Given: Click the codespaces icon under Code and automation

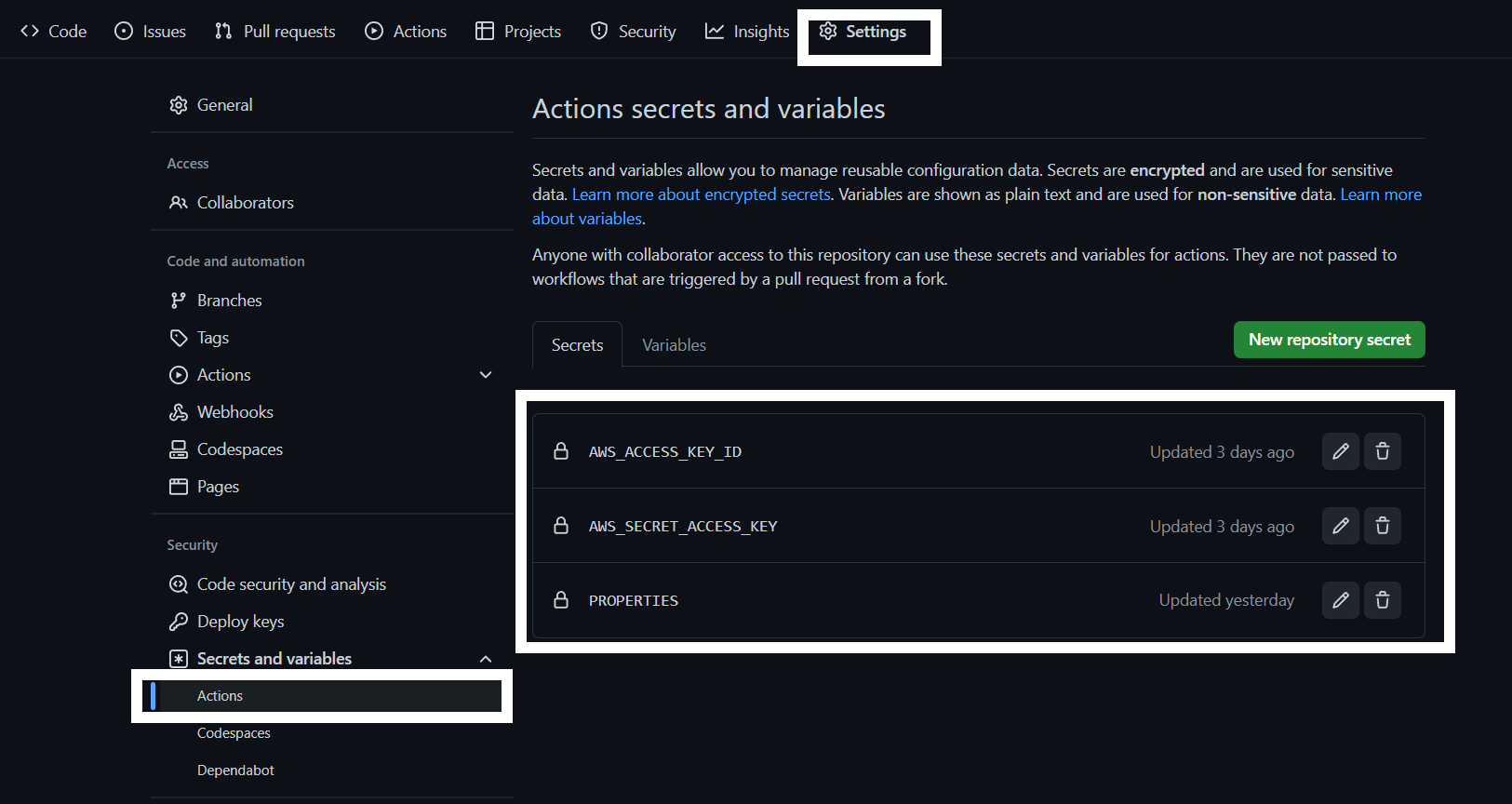Looking at the screenshot, I should [x=179, y=449].
